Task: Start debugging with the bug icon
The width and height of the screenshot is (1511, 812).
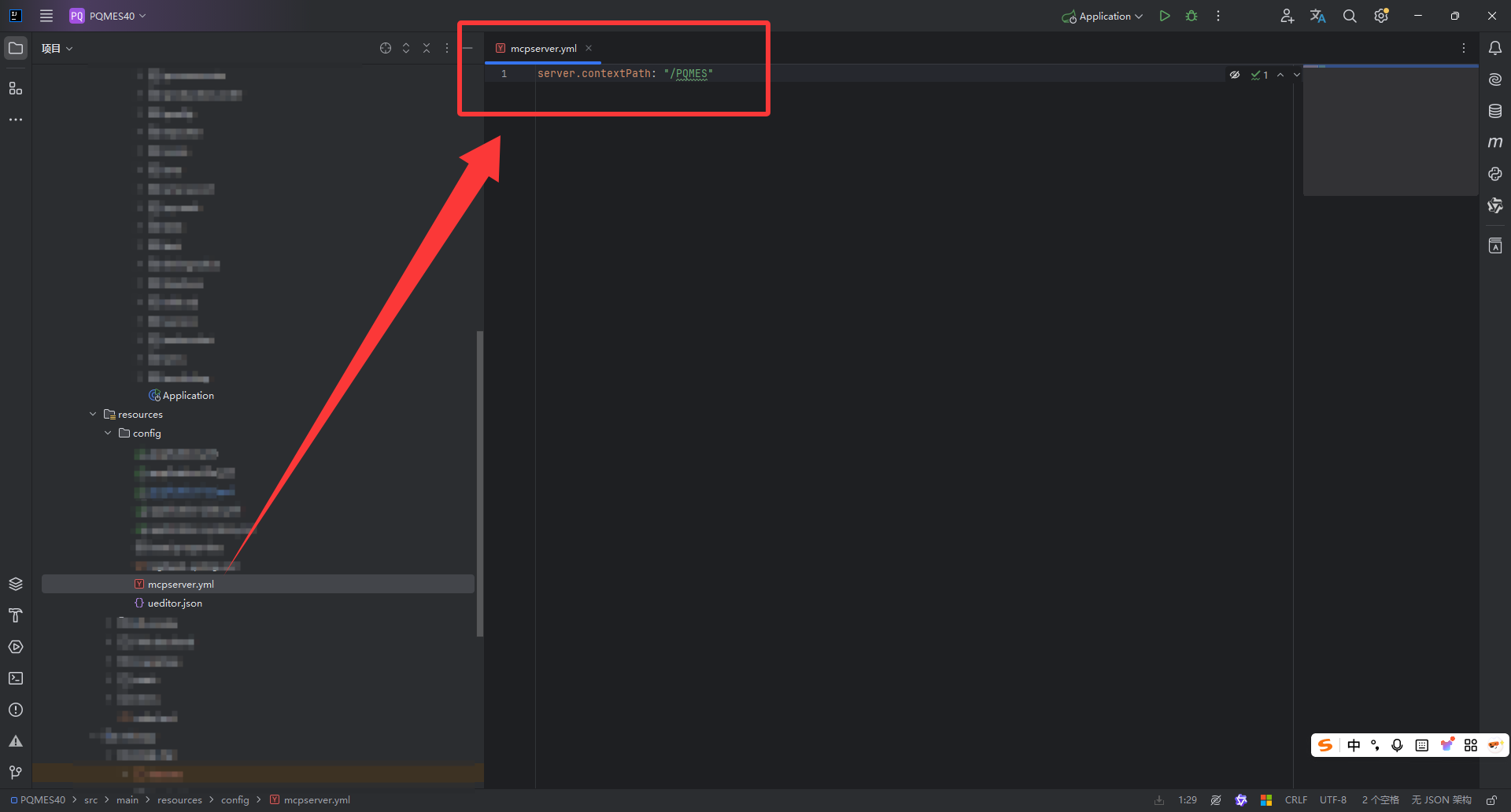Action: 1191,15
